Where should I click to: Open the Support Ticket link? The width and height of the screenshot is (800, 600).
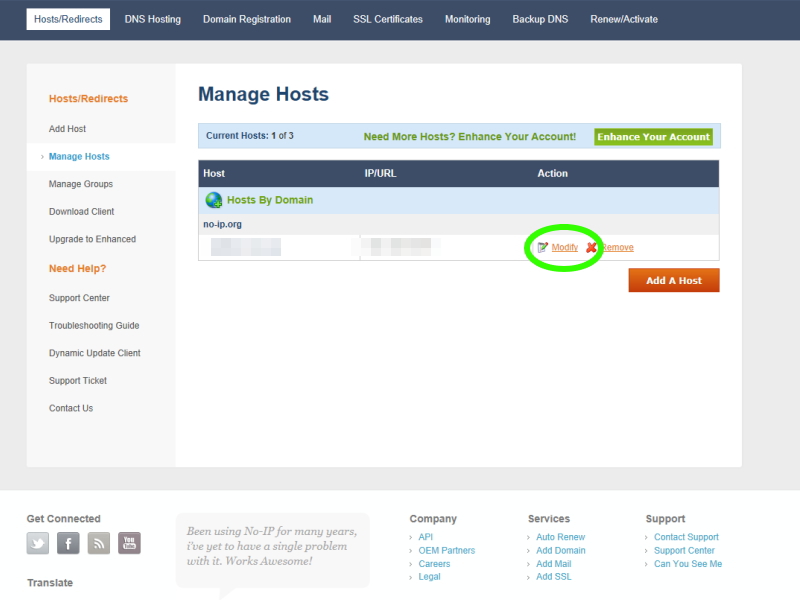[78, 381]
